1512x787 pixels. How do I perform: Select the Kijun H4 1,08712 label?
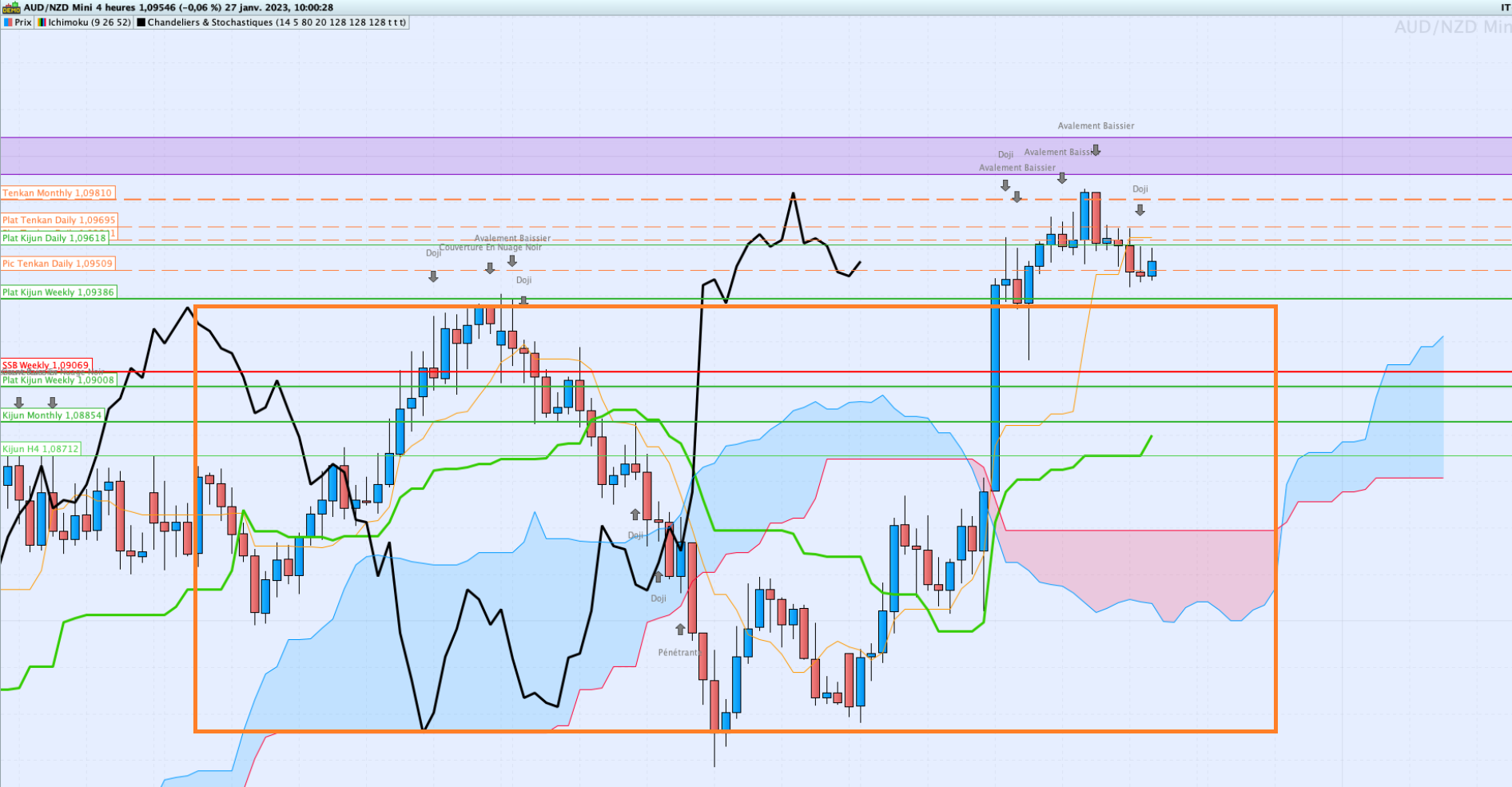click(41, 449)
